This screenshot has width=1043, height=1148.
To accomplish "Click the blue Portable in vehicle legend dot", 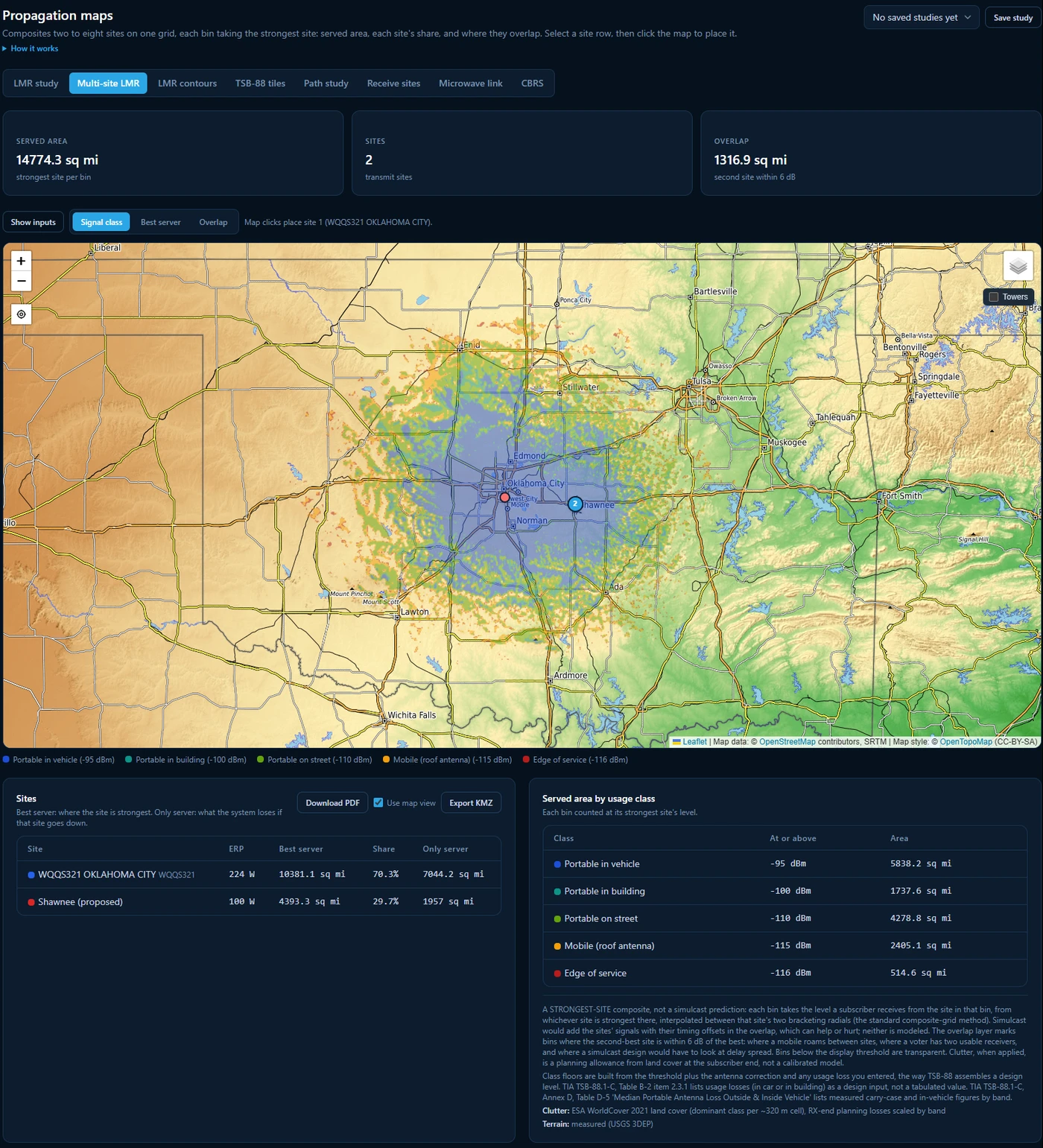I will point(6,760).
